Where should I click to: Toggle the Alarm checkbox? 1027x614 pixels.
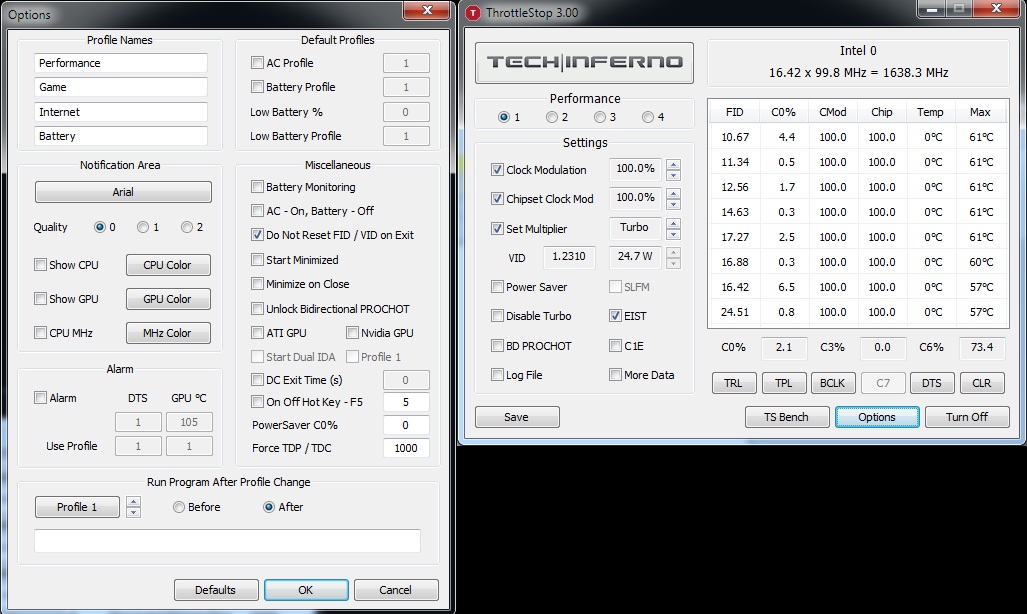pos(41,398)
